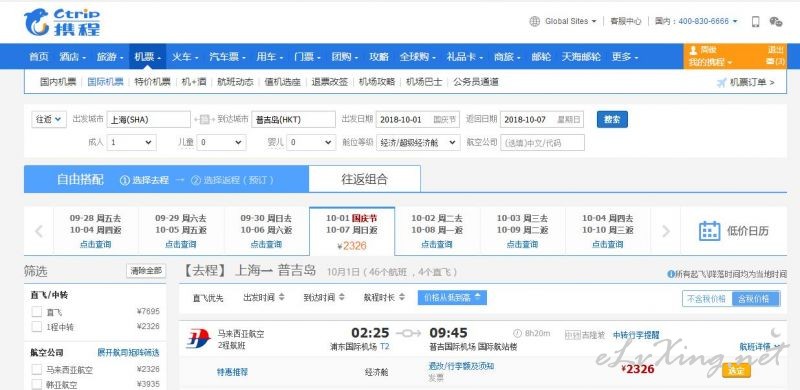The image size is (800, 390).
Task: Switch to 不含税价格 price toggle
Action: tap(707, 299)
